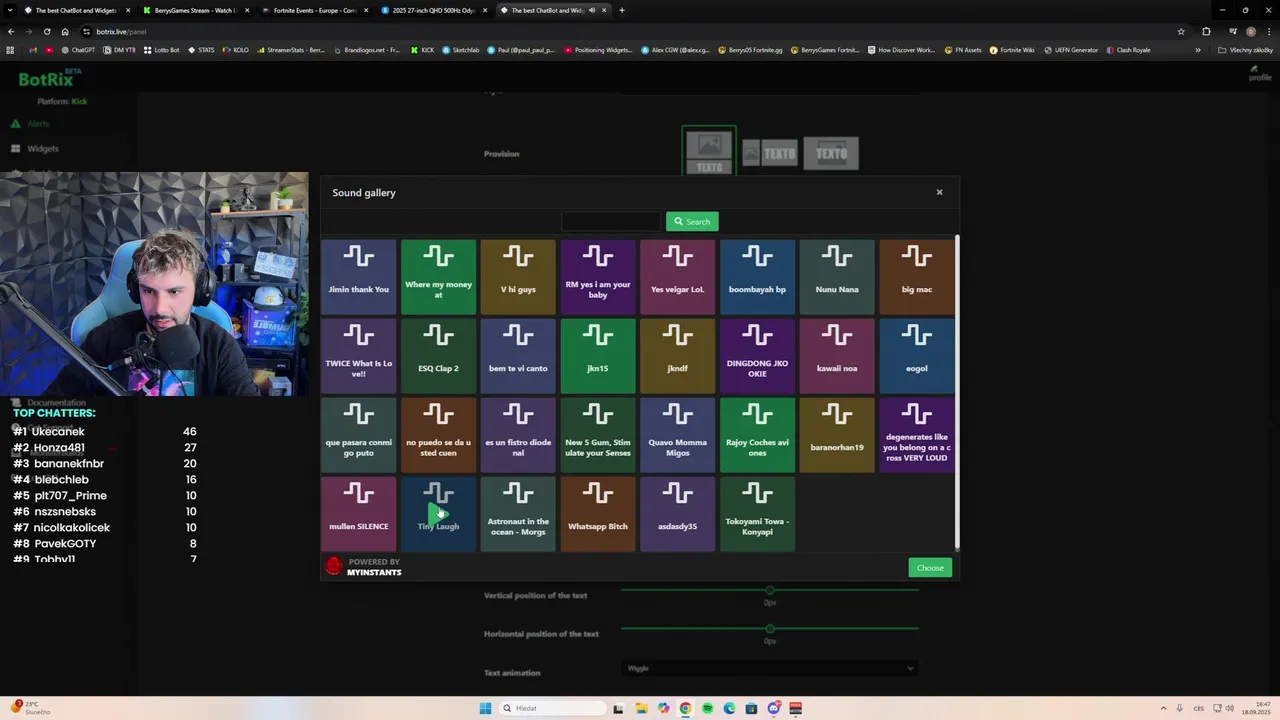Screen dimensions: 1280x720
Task: Select the 'Quavo Momma Migos' sound
Action: (x=677, y=434)
